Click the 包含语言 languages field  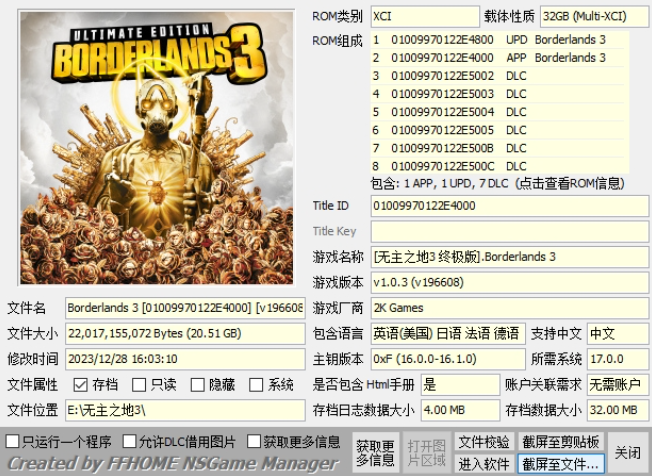448,334
